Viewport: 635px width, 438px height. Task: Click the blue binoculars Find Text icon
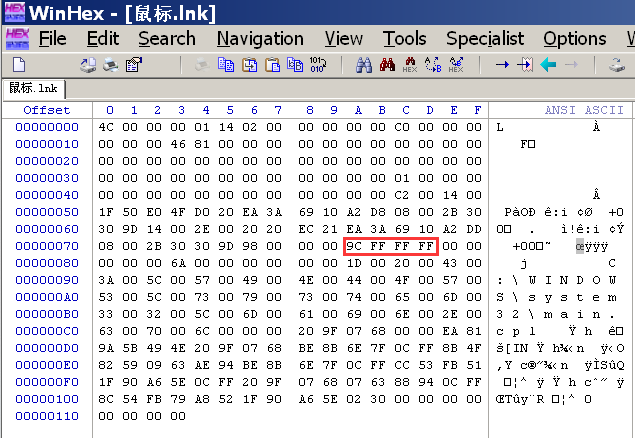point(364,65)
